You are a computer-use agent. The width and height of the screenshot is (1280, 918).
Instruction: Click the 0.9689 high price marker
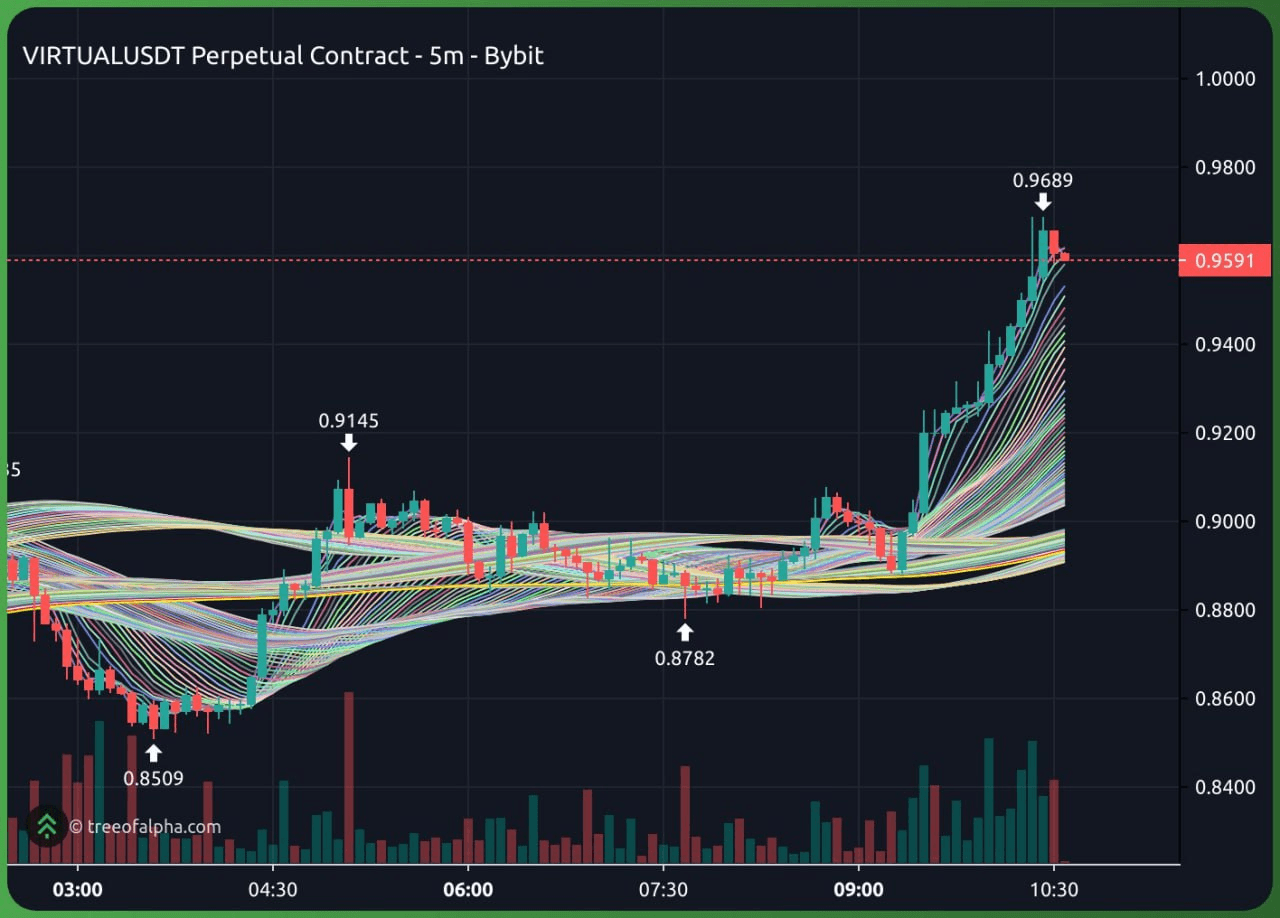point(1042,180)
